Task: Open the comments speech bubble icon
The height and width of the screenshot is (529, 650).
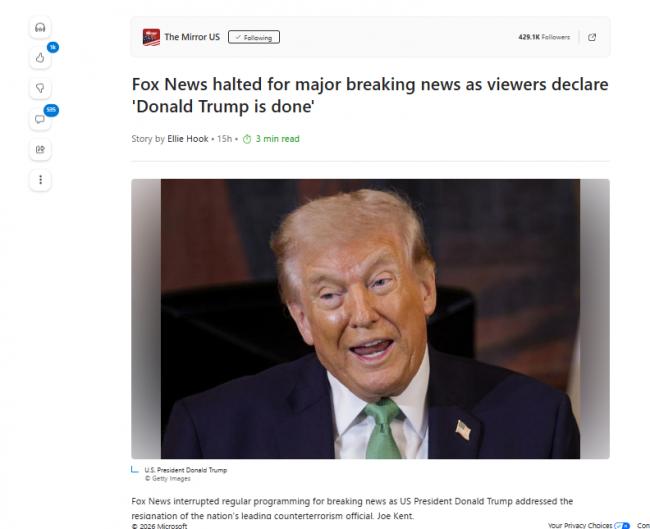Action: [40, 119]
